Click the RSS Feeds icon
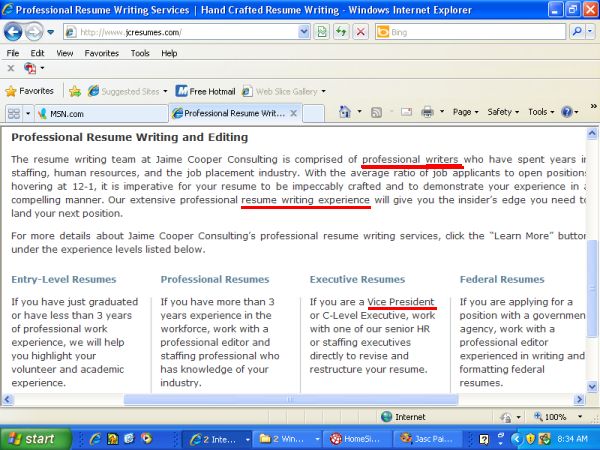Viewport: 600px width, 450px height. (x=377, y=112)
